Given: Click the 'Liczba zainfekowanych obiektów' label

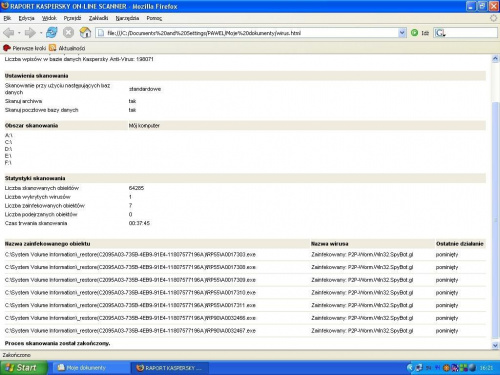Looking at the screenshot, I should (45, 206).
